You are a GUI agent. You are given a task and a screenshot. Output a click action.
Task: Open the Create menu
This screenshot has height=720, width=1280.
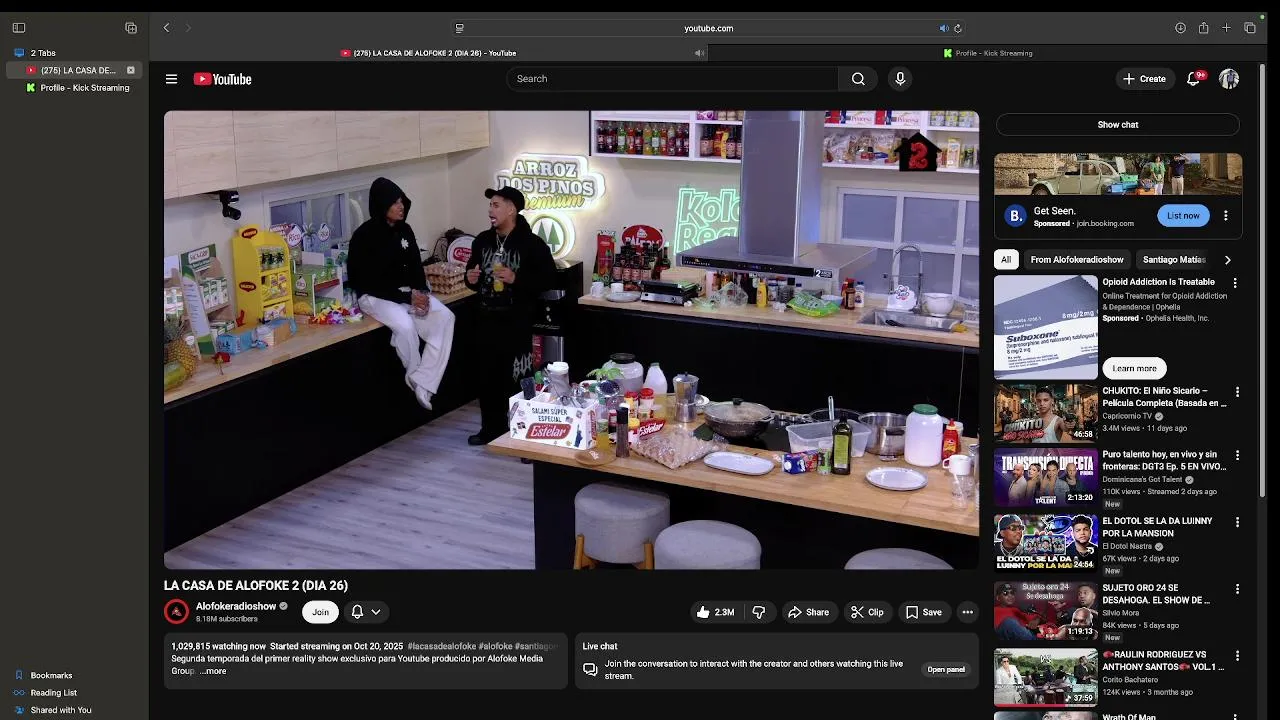pyautogui.click(x=1144, y=79)
